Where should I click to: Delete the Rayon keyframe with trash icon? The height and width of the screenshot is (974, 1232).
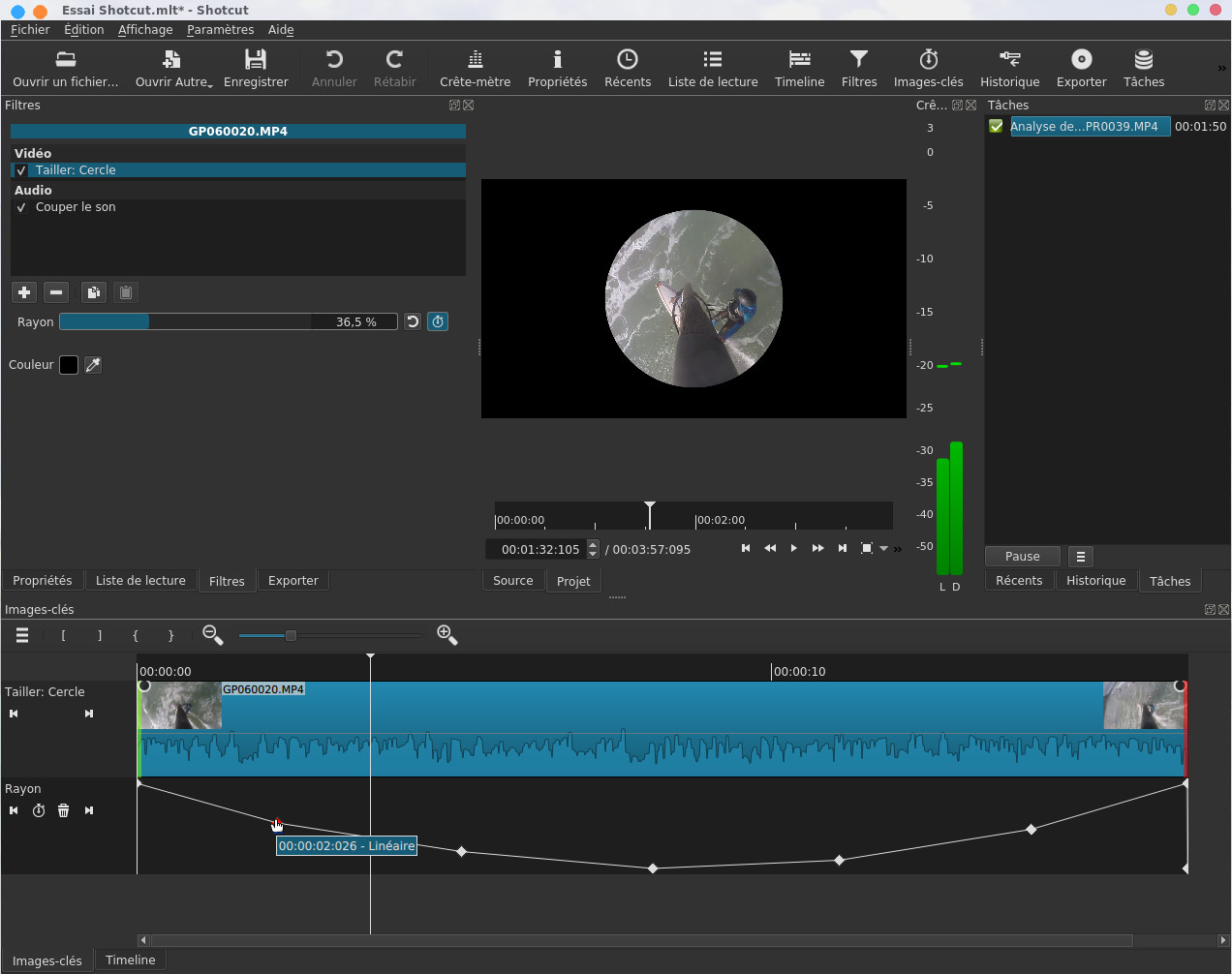[x=63, y=810]
